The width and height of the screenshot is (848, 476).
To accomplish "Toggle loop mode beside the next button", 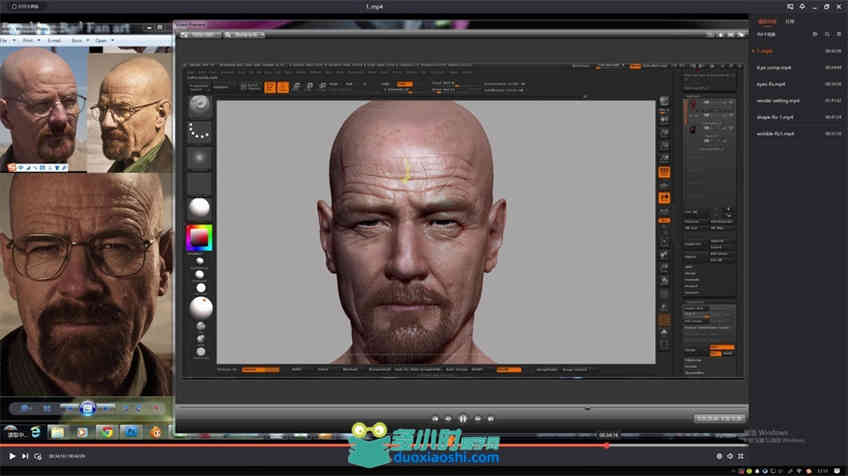I will 38,457.
